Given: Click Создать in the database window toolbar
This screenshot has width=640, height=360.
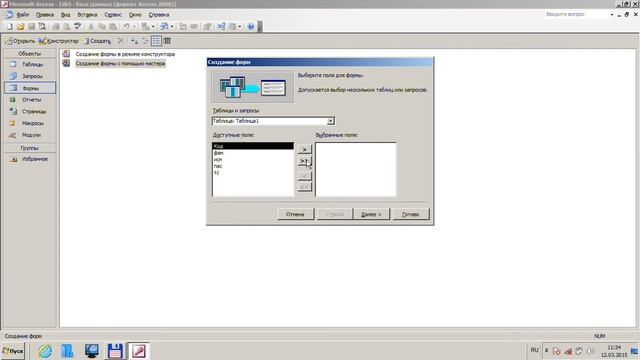Looking at the screenshot, I should 97,41.
